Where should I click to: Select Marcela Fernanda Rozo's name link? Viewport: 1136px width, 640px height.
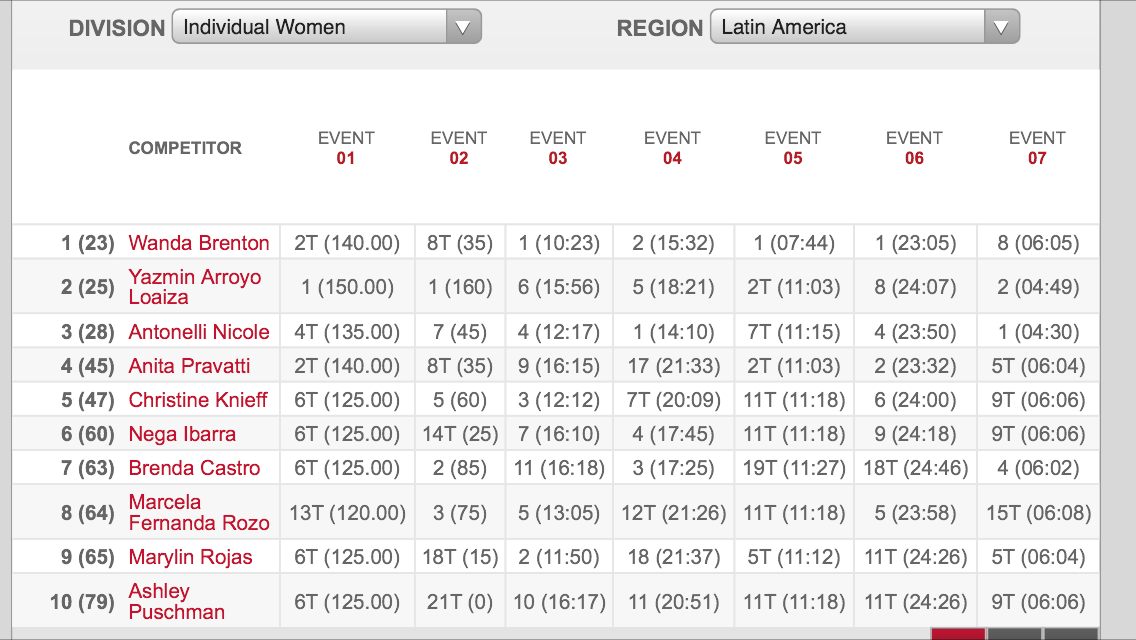pos(199,513)
